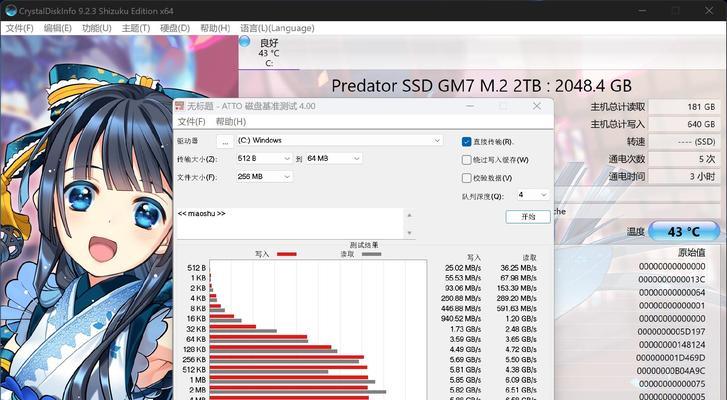Close the ATTO disk benchmark window
727x400 pixels.
click(536, 106)
